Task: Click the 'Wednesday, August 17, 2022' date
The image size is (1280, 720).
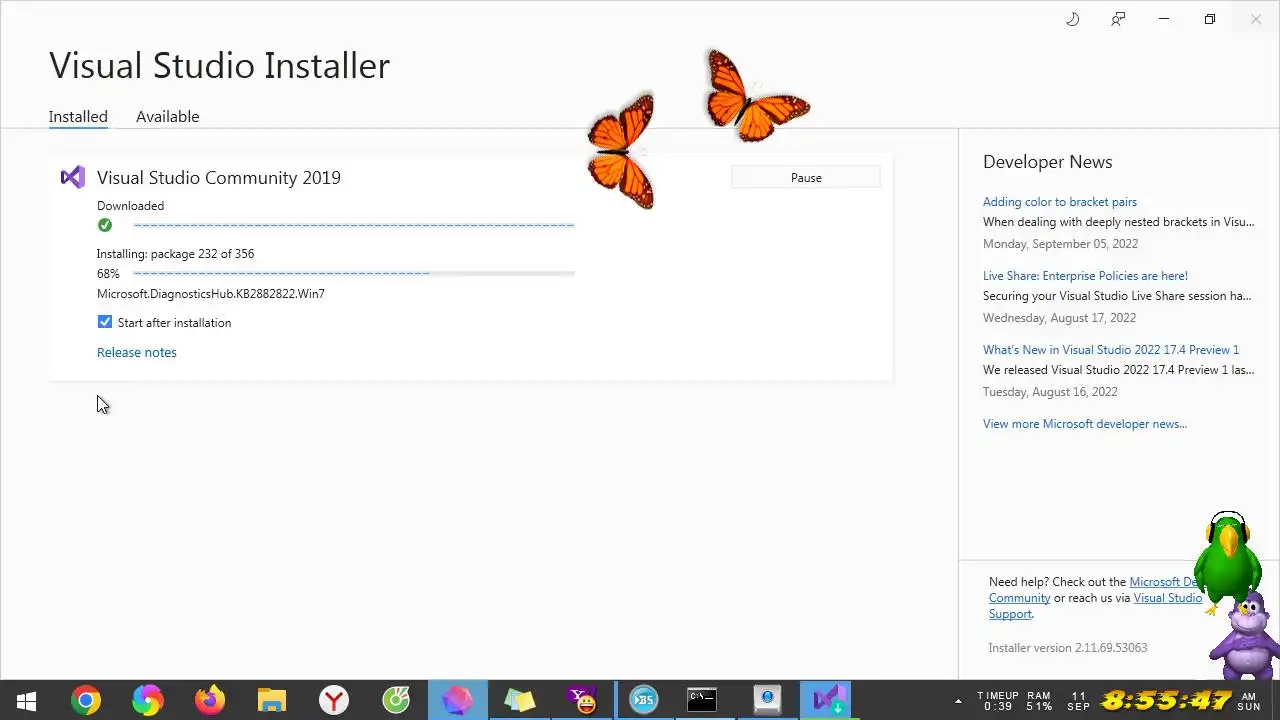Action: 1059,318
